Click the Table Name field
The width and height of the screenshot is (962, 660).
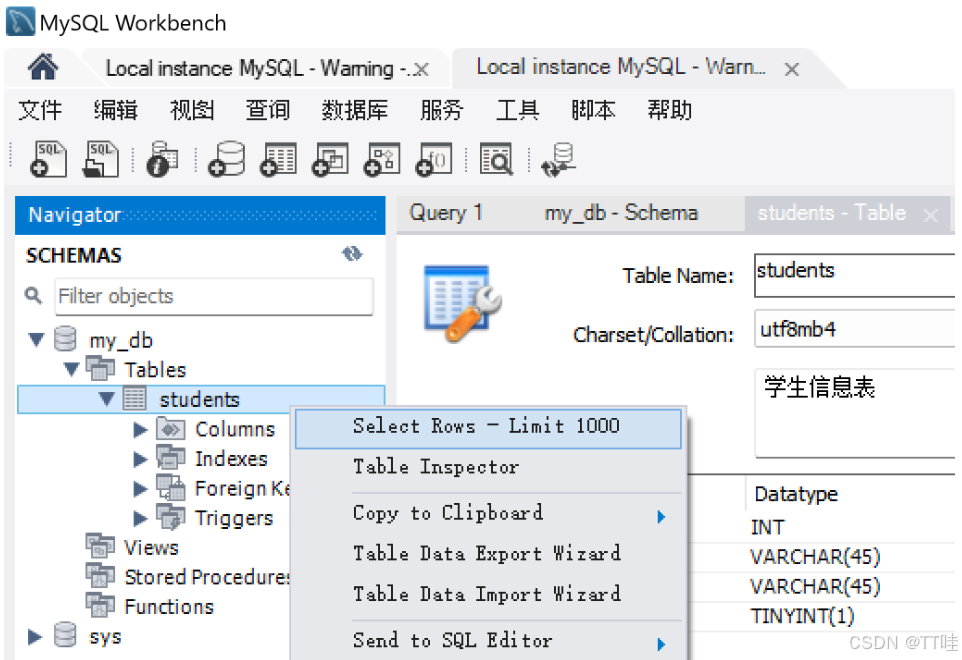855,275
